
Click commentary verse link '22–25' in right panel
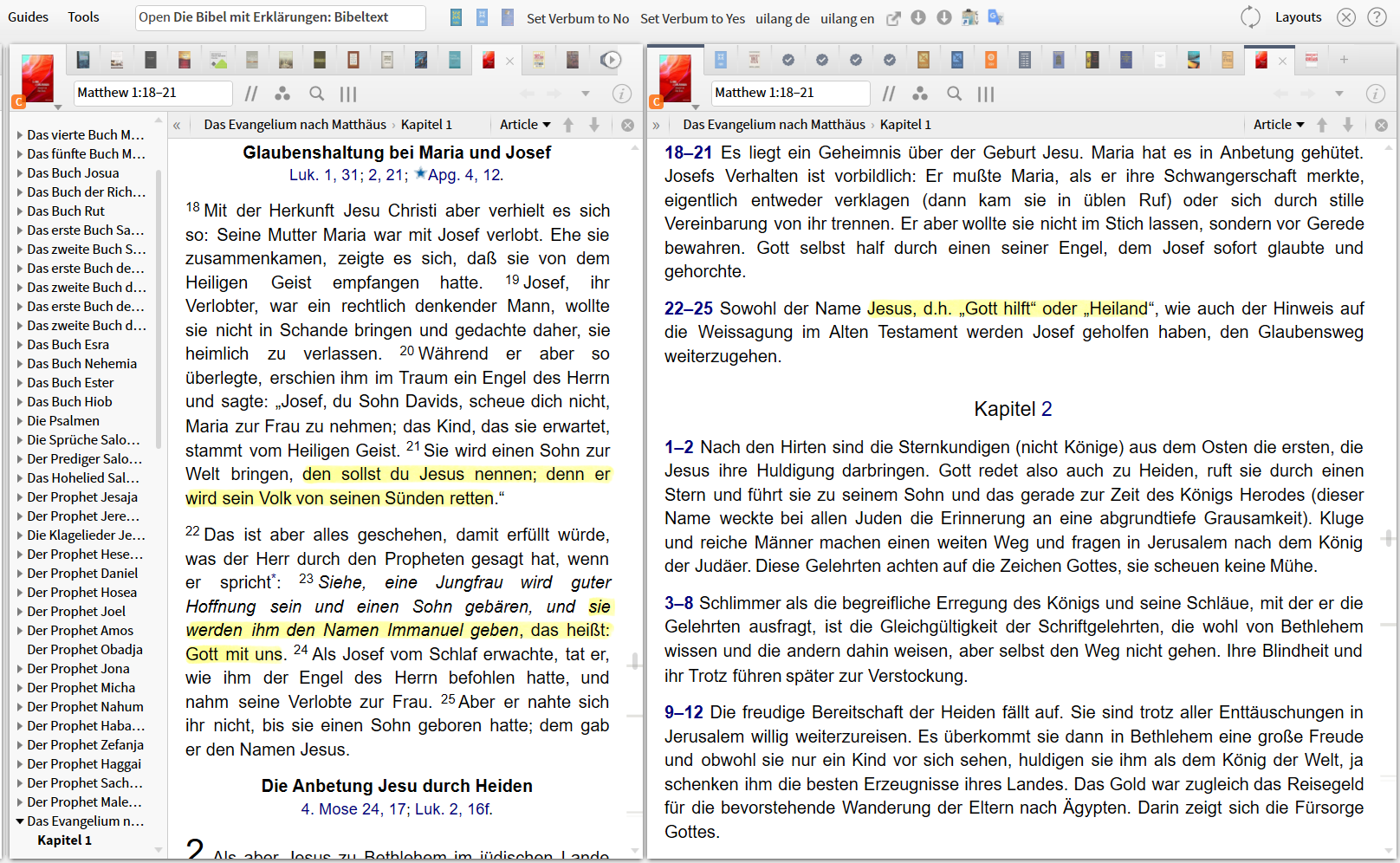click(x=689, y=308)
